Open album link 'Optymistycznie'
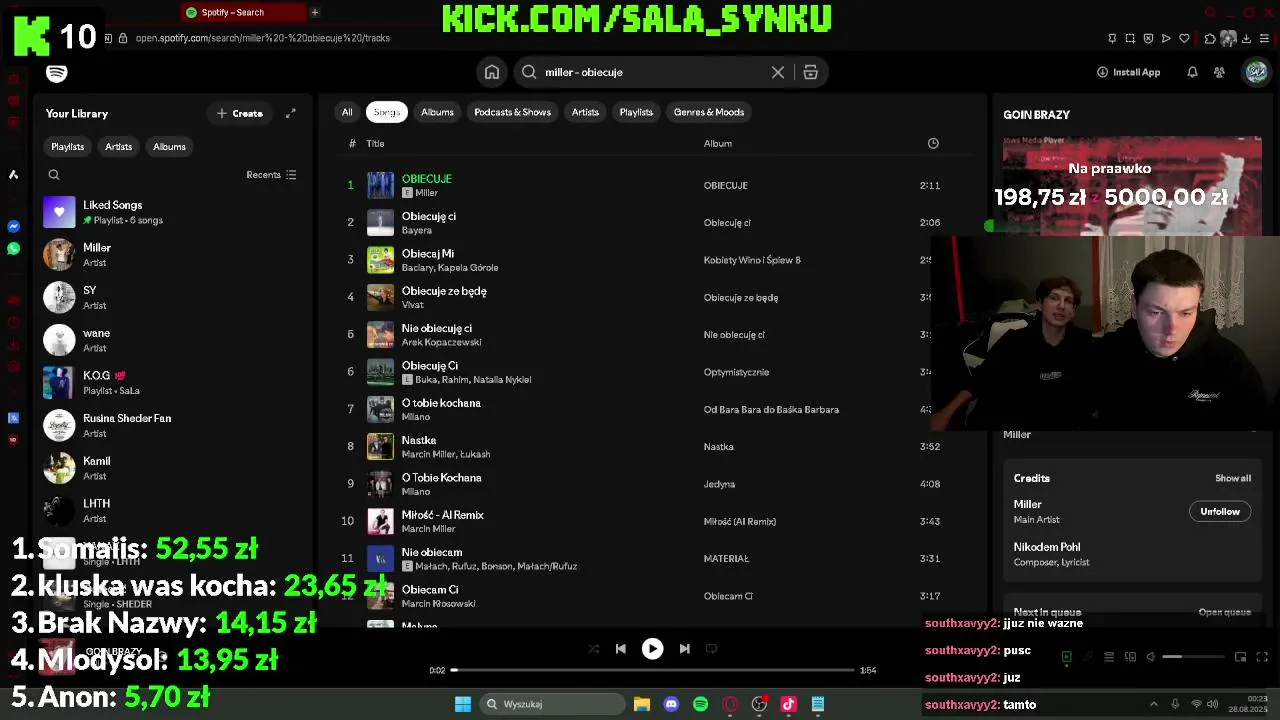 click(736, 372)
